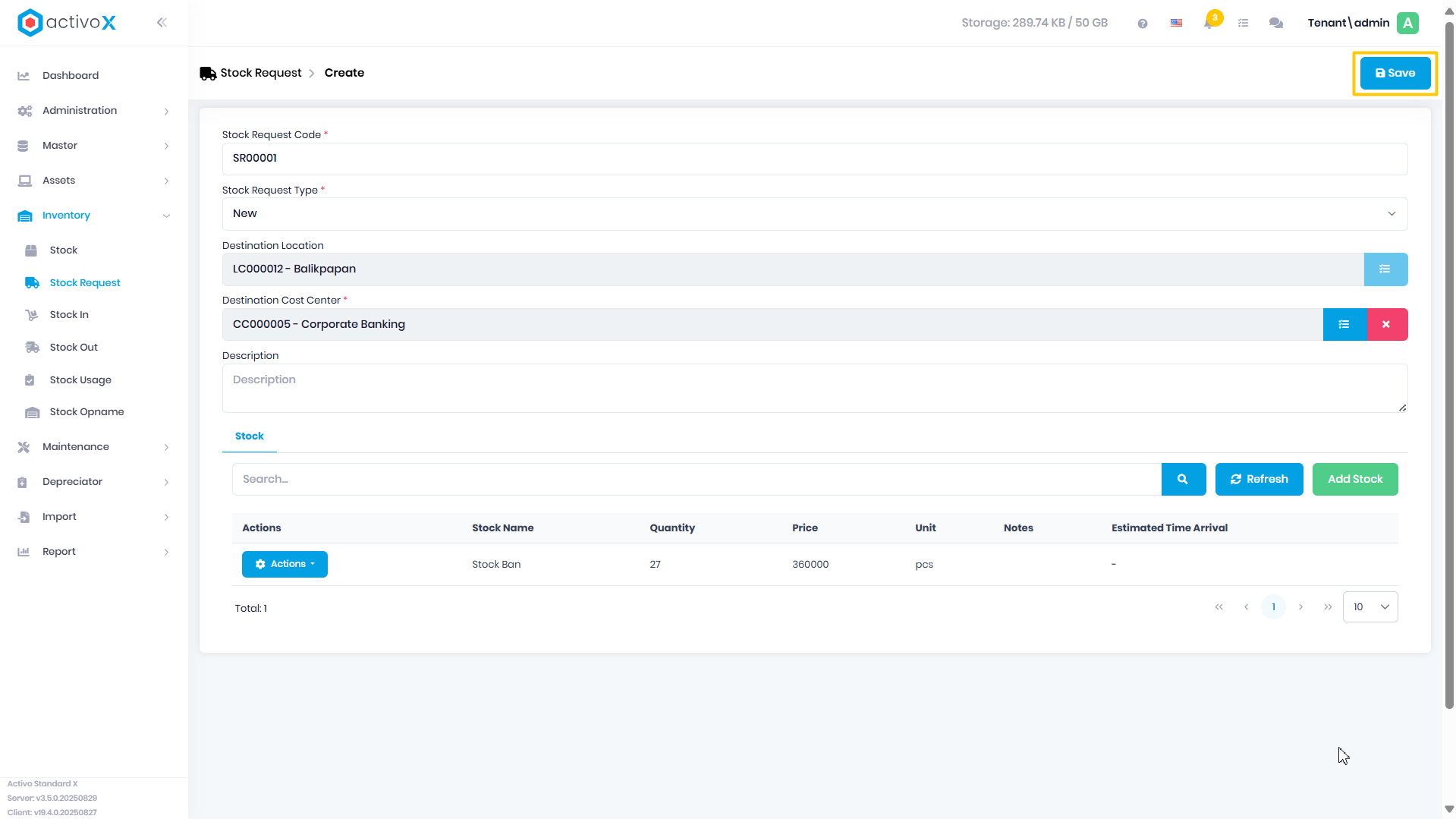Open notifications bell icon
The image size is (1456, 819).
coord(1209,23)
